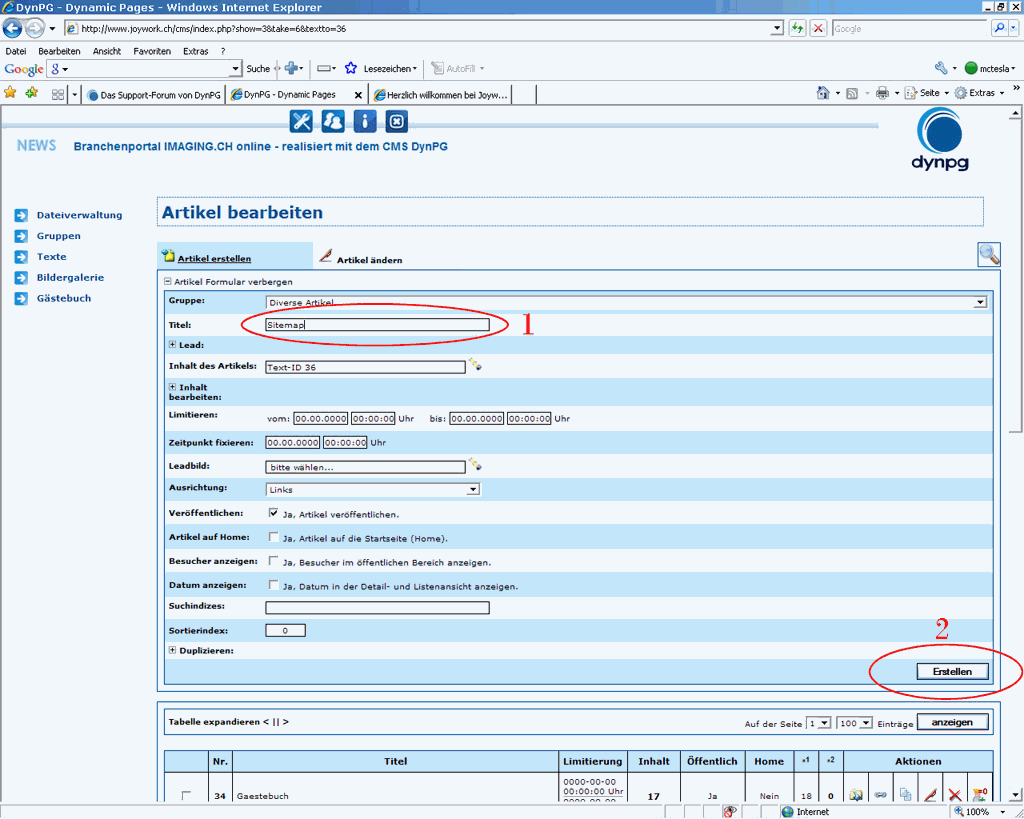
Task: Enable 'Artikel auf die Startseite' checkbox
Action: point(274,537)
